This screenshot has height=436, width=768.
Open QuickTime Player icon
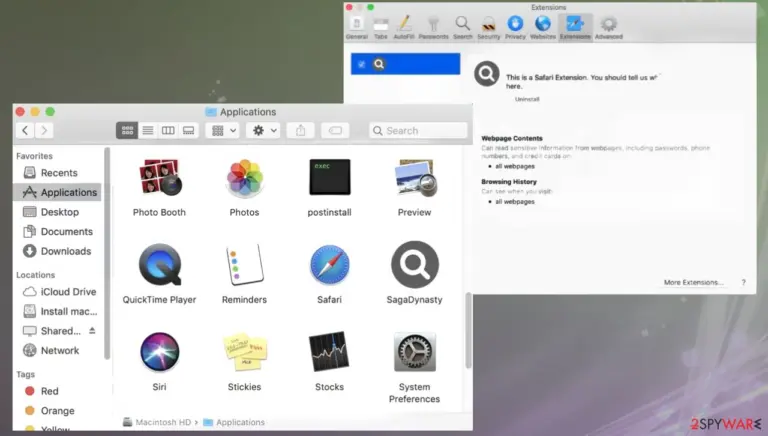(x=160, y=265)
